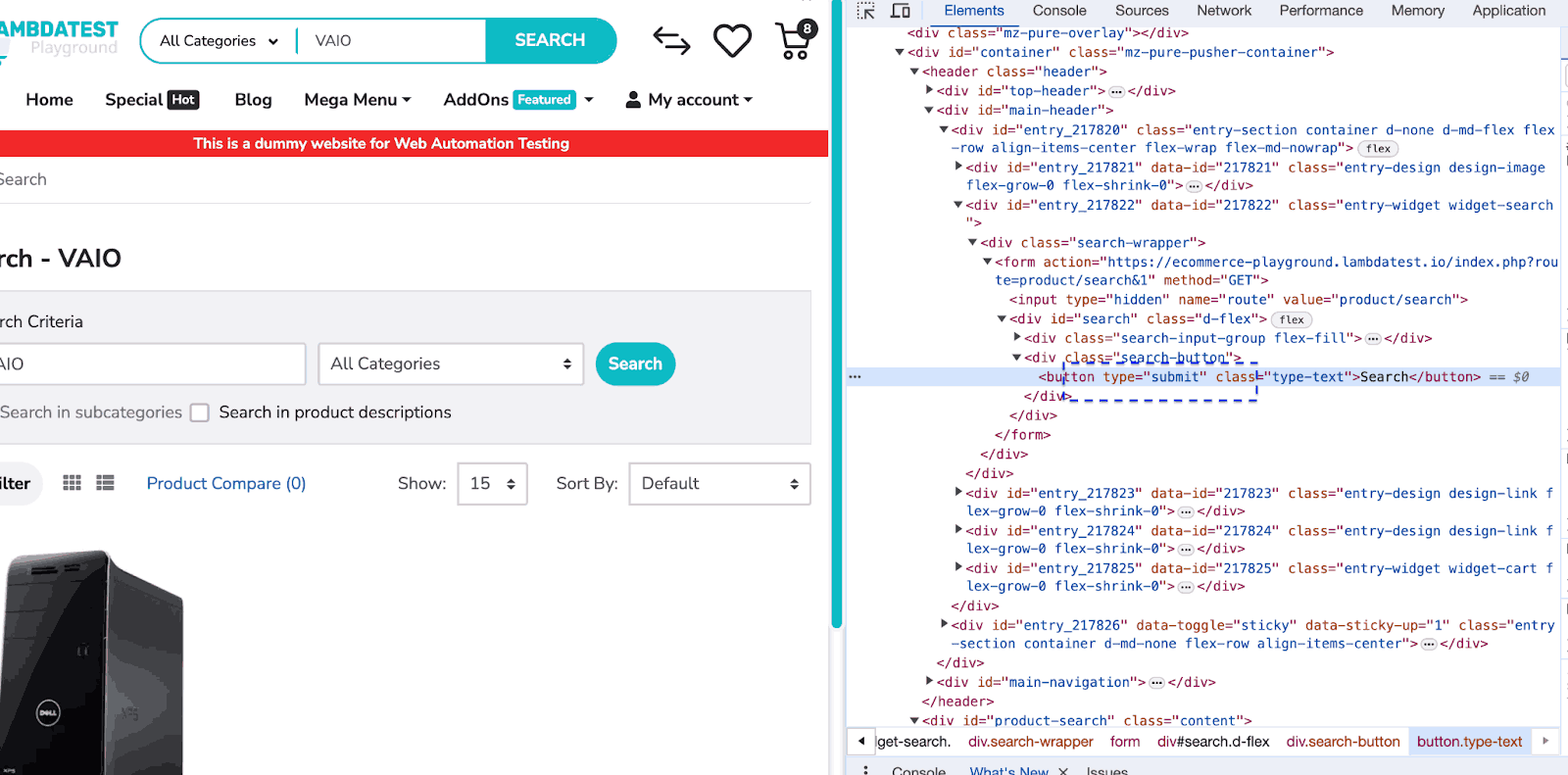Image resolution: width=1568 pixels, height=775 pixels.
Task: Switch to the Memory tab
Action: coord(1417,11)
